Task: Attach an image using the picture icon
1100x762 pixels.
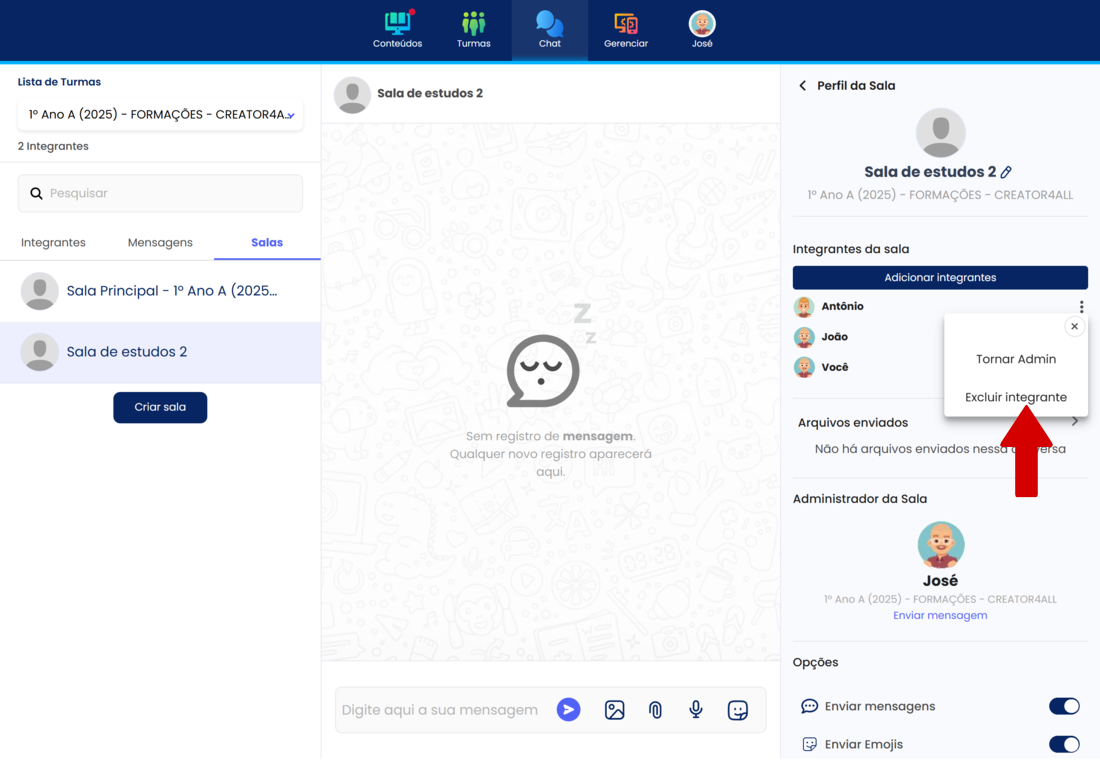Action: [x=614, y=710]
